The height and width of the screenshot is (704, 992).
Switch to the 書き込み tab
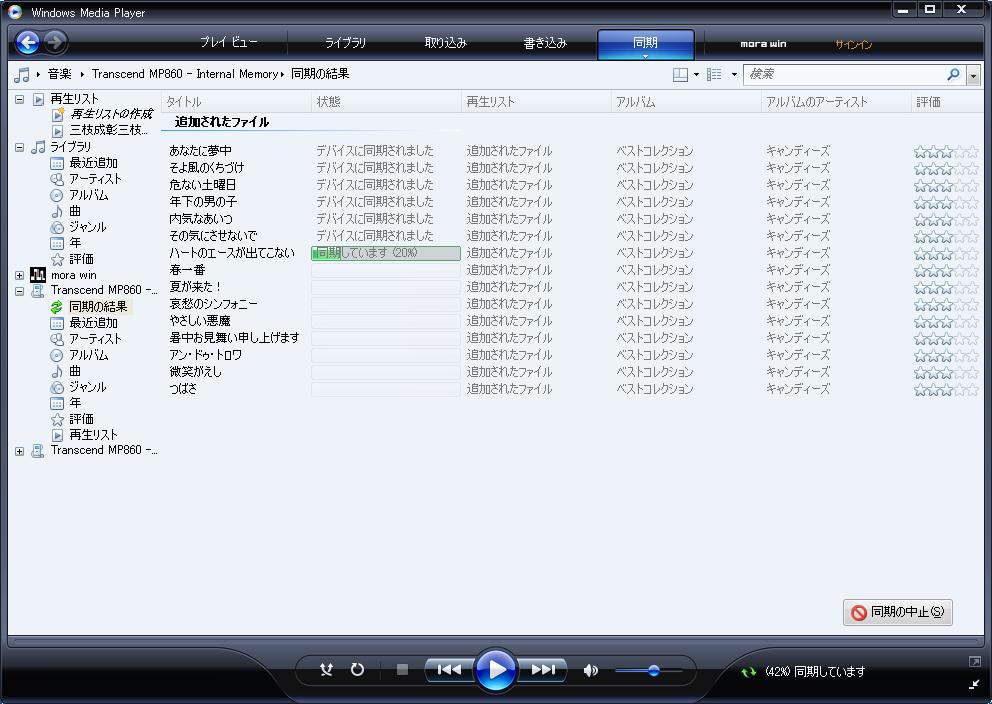click(x=545, y=42)
